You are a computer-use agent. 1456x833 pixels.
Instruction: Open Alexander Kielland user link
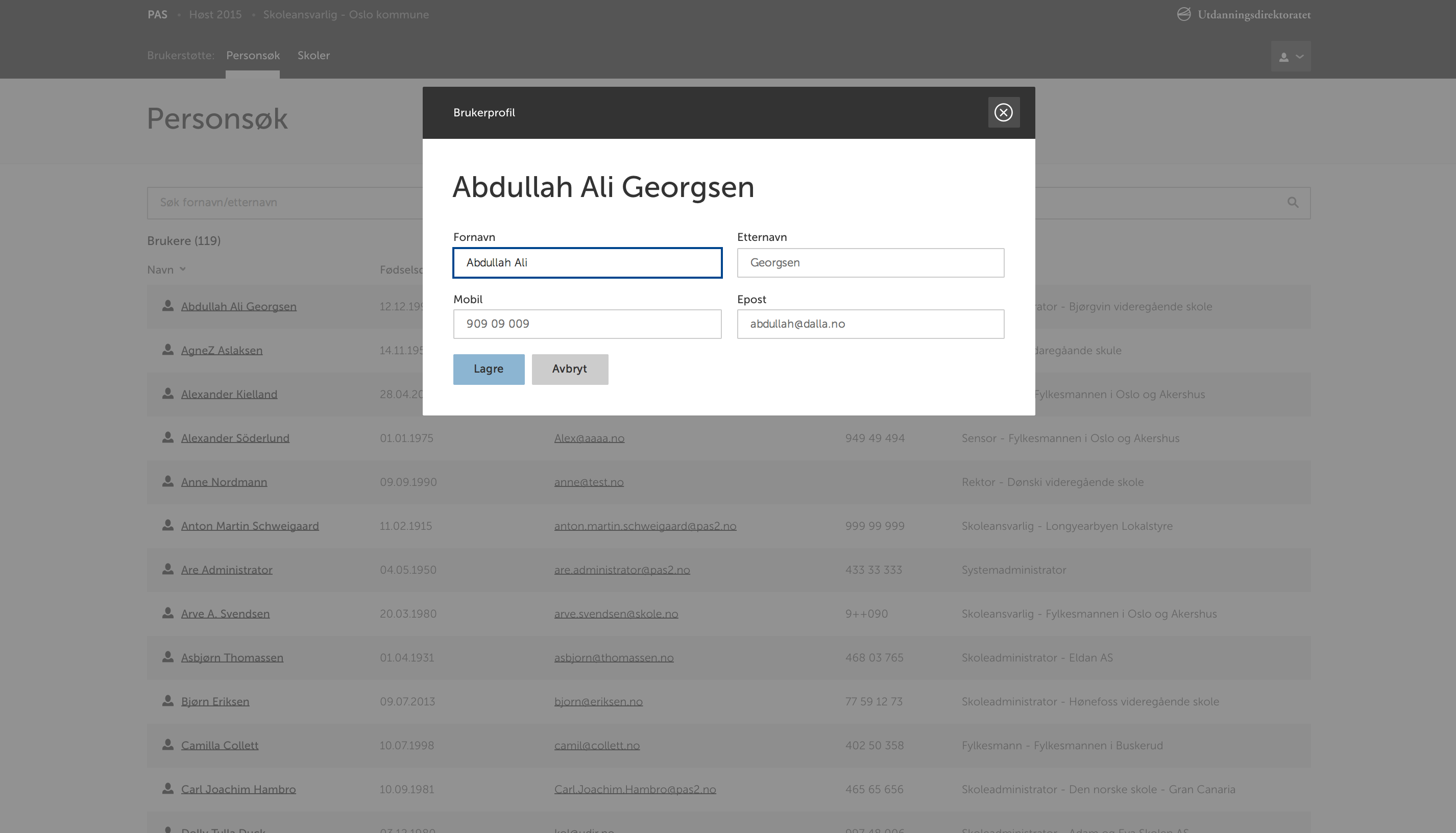(229, 394)
